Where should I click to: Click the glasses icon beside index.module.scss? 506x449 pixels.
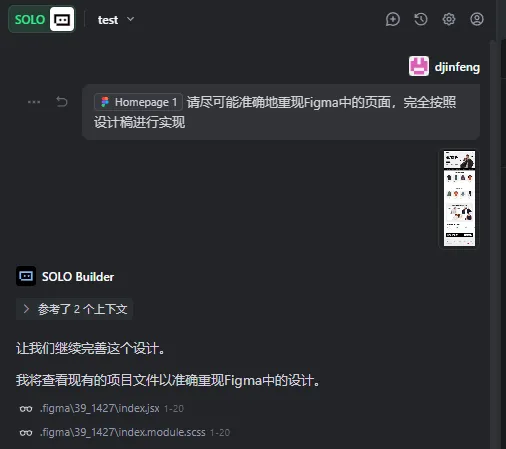pyautogui.click(x=26, y=433)
